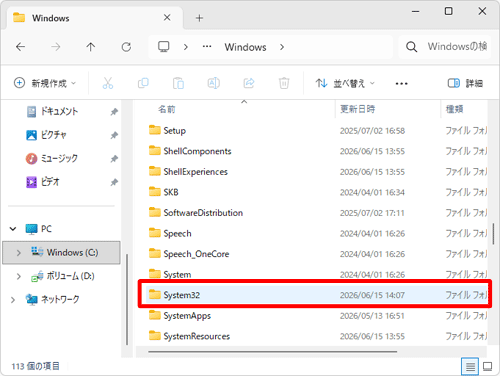Sort by the 種類 column header
500x376 pixels.
point(454,109)
